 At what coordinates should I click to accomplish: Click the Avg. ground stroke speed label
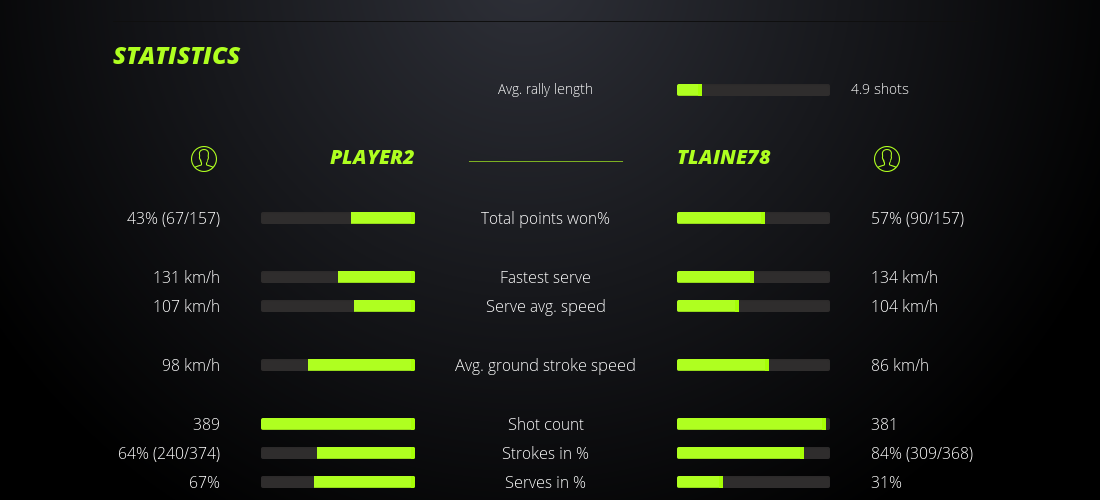(x=545, y=365)
